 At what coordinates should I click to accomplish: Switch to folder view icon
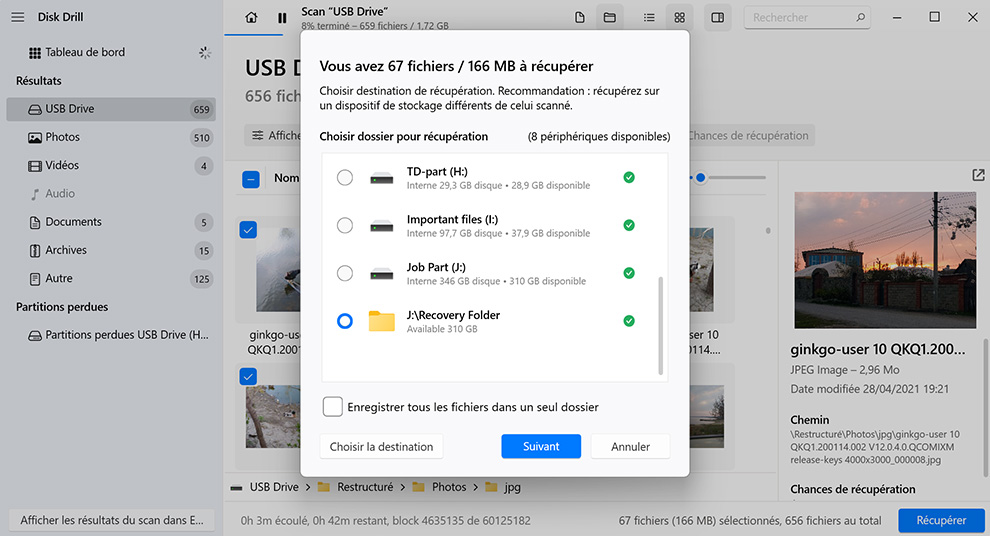[610, 18]
